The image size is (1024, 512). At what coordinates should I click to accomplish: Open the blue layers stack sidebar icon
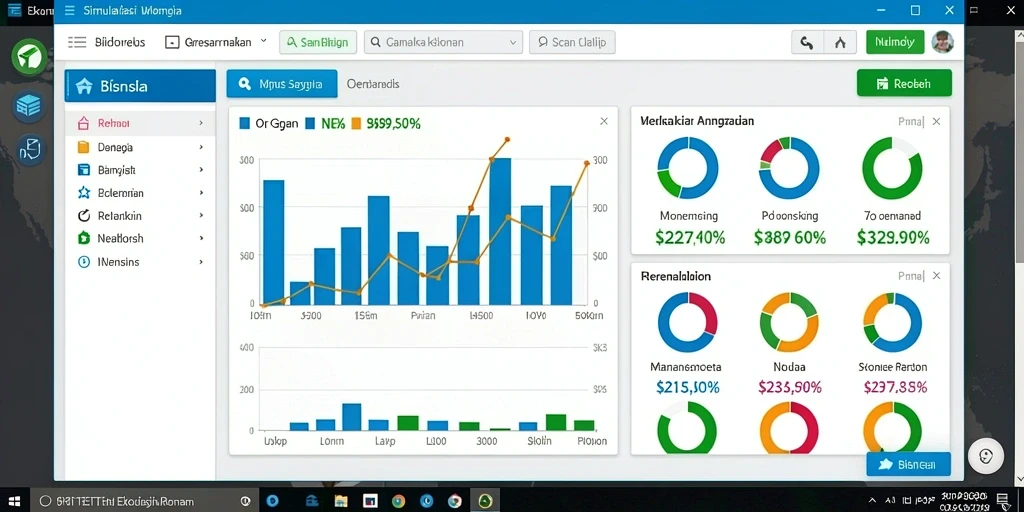click(29, 105)
